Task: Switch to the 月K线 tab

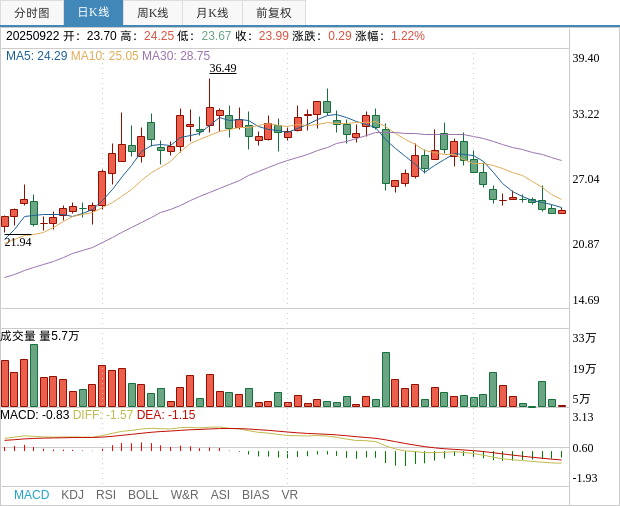Action: [x=212, y=13]
